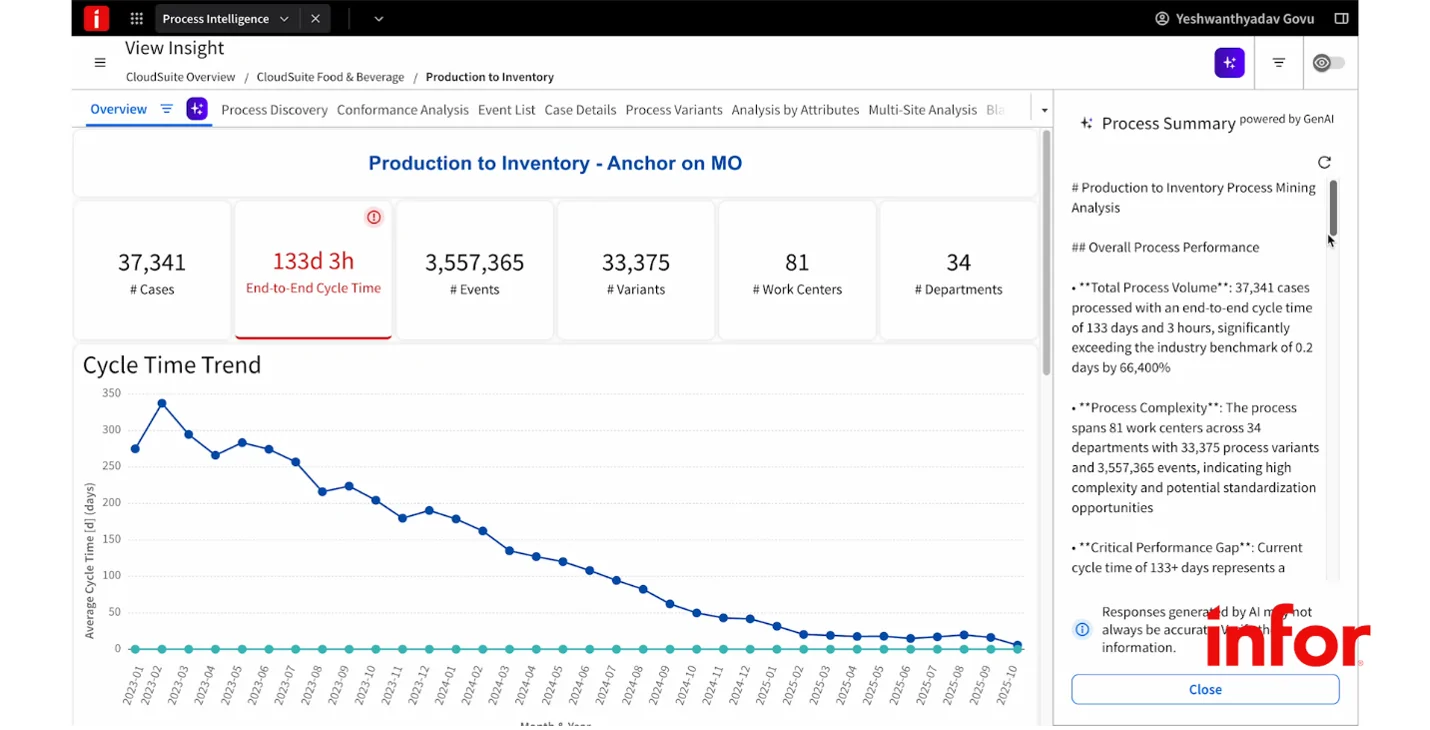Close the Process Intelligence tab

click(315, 19)
